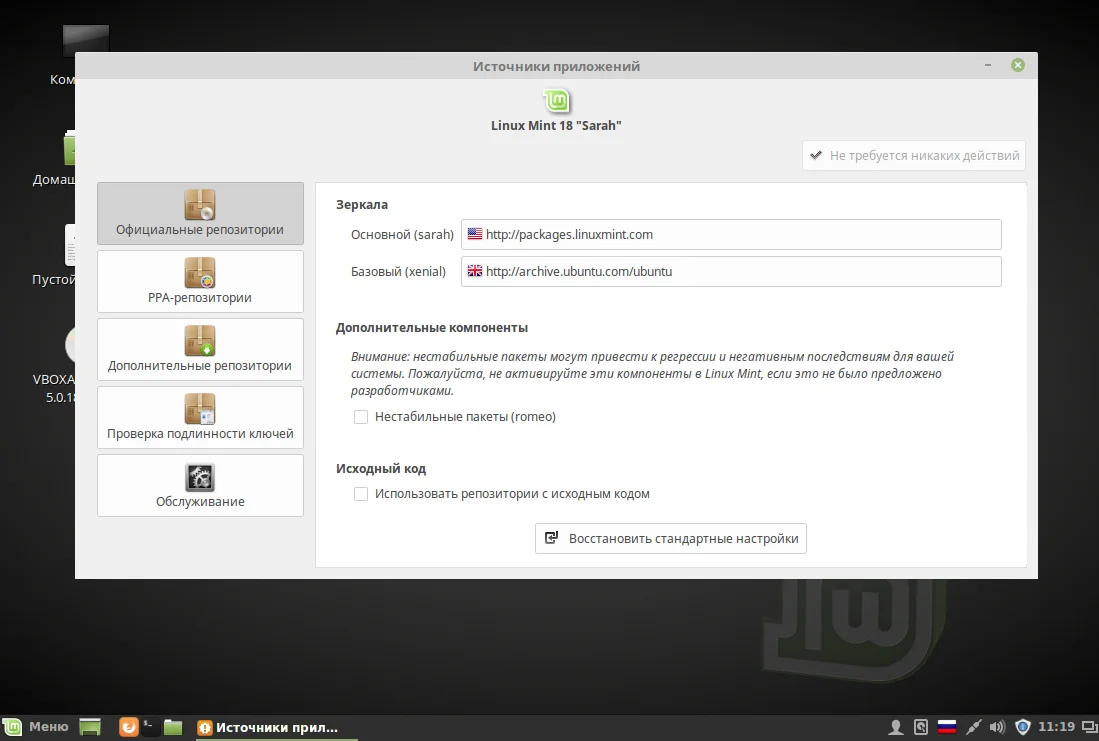
Task: Click the restore icon on the reset button
Action: [x=552, y=538]
